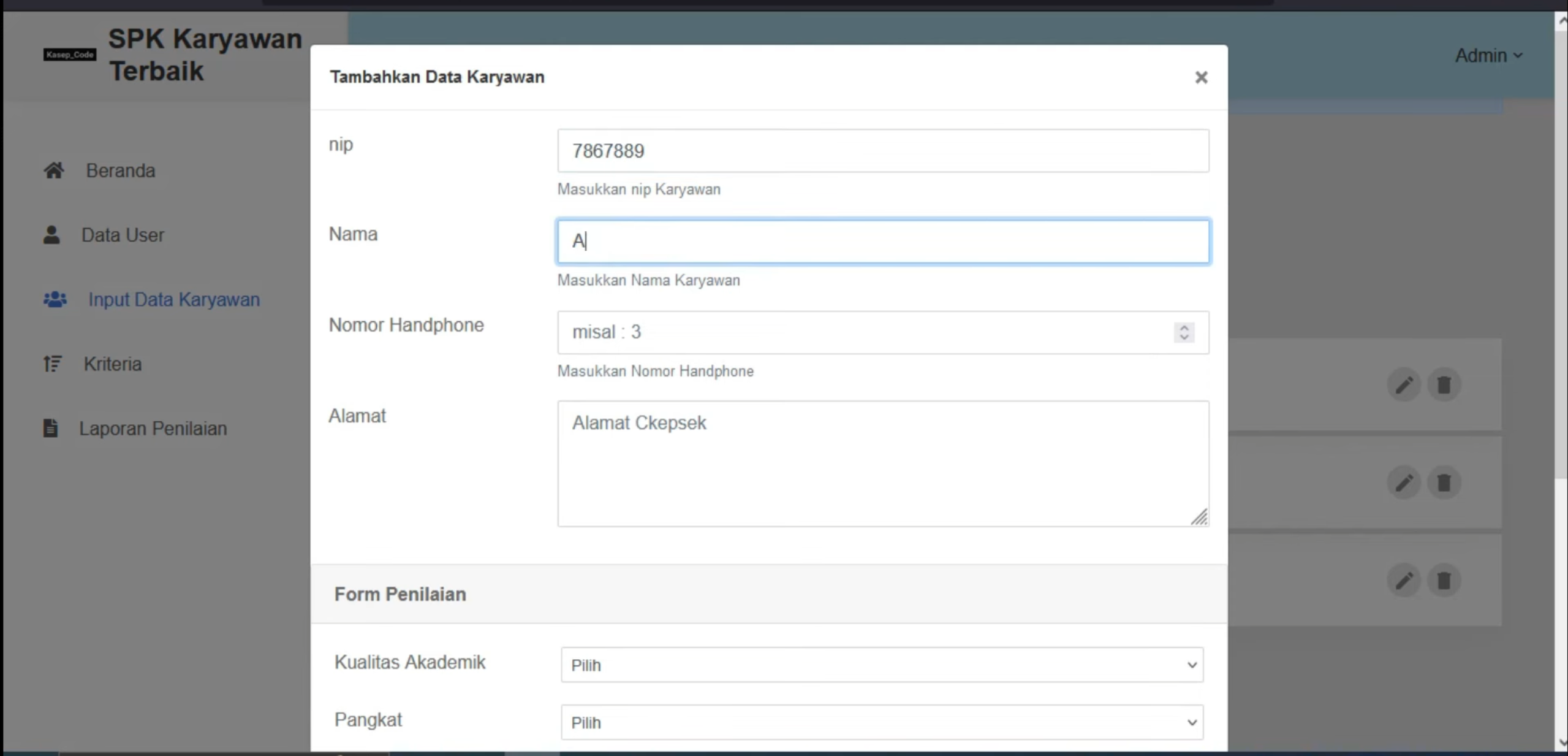Click the 'Masukkan Nomor Handphone' hint text
1568x756 pixels.
tap(655, 371)
